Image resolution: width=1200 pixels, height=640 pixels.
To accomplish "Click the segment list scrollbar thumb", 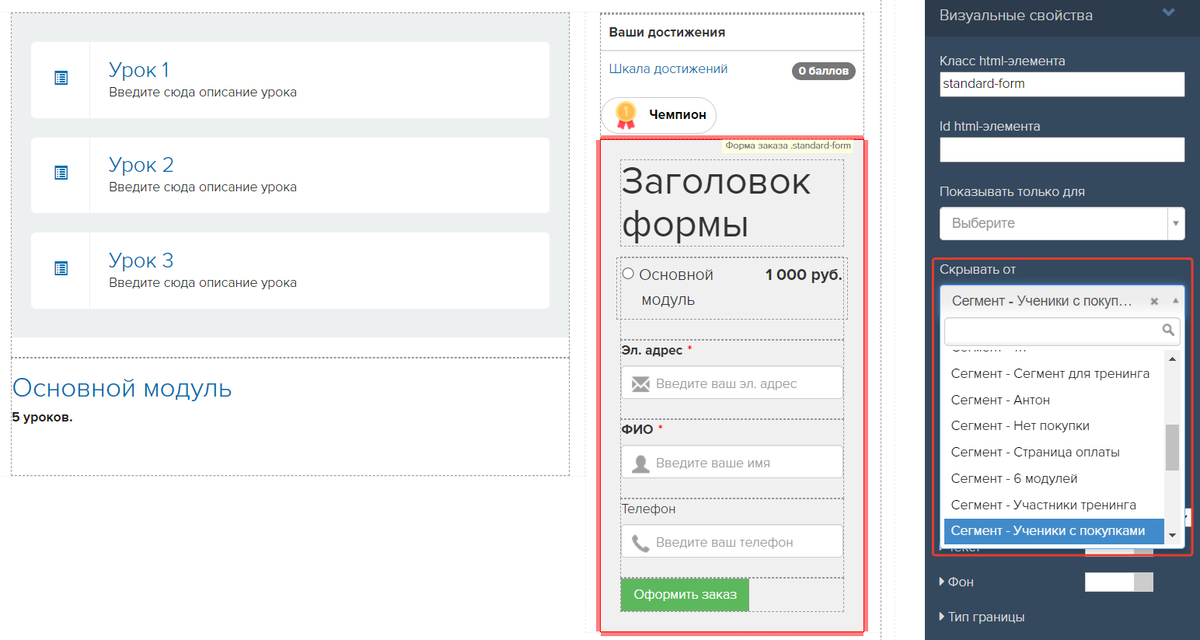I will coord(1173,447).
